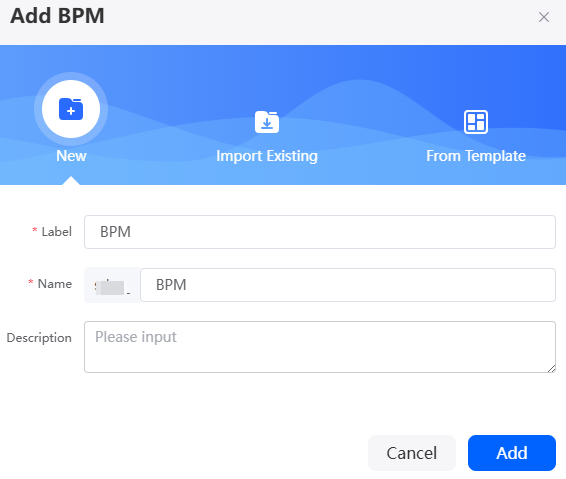The height and width of the screenshot is (479, 566).
Task: Click the white circle around New icon
Action: click(71, 109)
